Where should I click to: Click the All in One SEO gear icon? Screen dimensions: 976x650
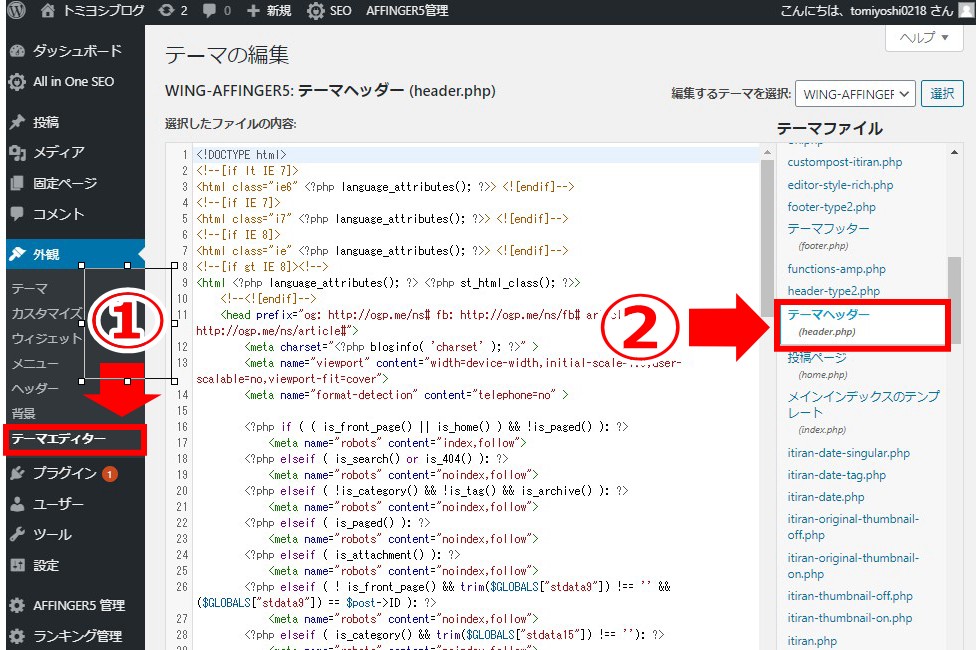pyautogui.click(x=17, y=82)
